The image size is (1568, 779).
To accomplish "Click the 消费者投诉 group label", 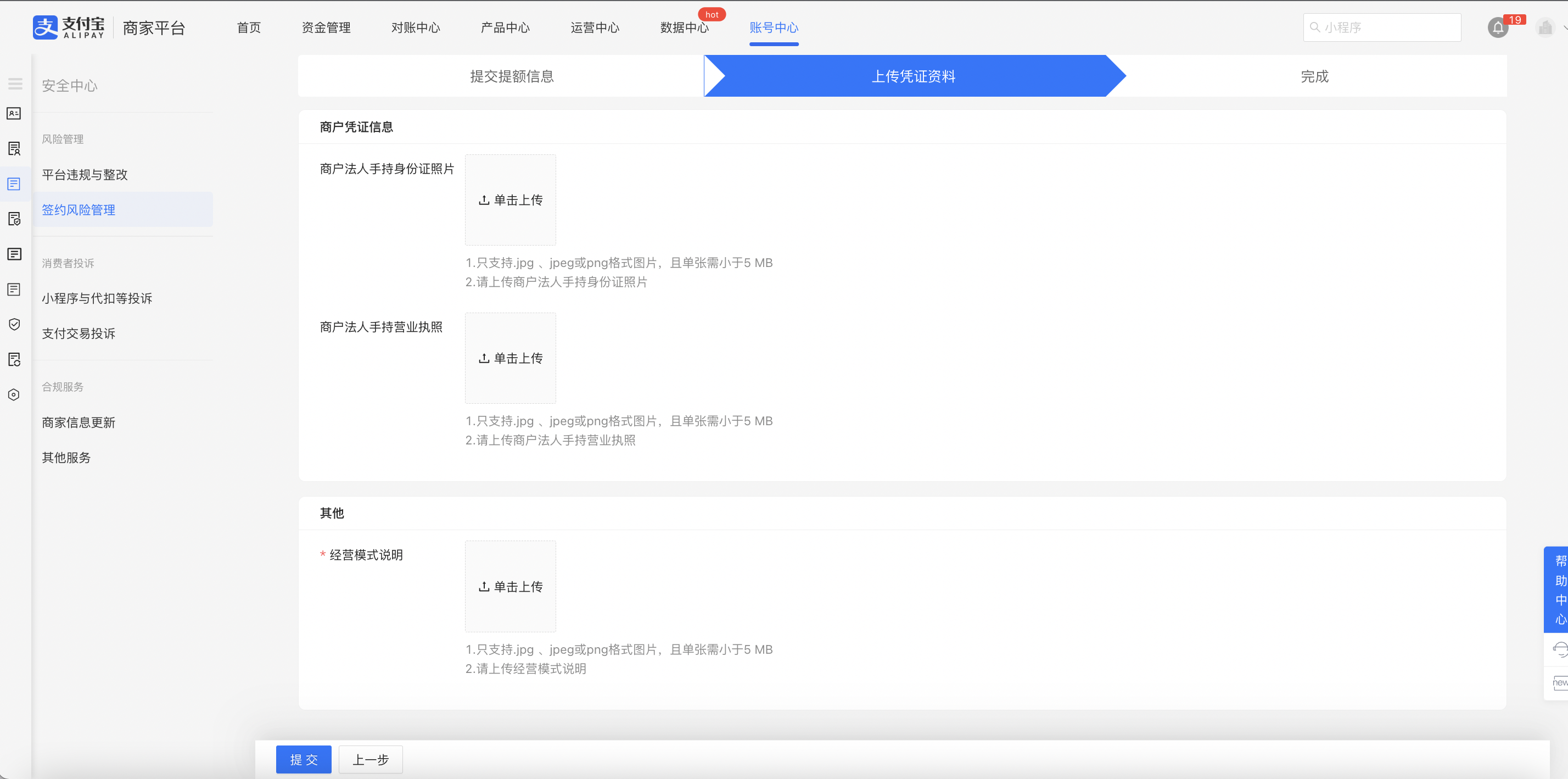I will pyautogui.click(x=68, y=263).
